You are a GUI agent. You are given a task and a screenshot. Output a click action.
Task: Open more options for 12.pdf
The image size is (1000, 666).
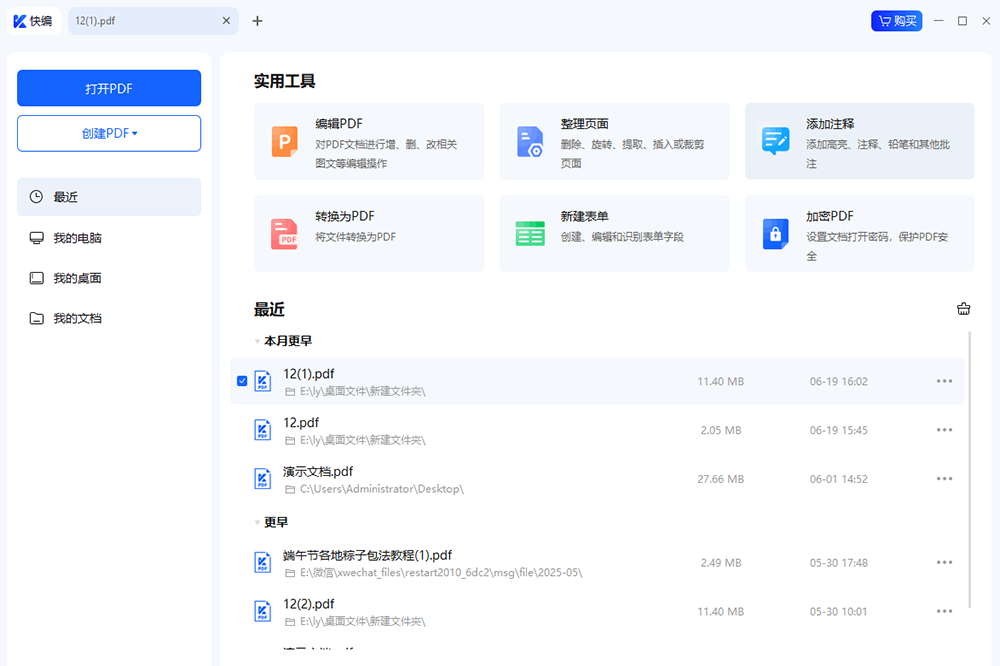tap(944, 430)
